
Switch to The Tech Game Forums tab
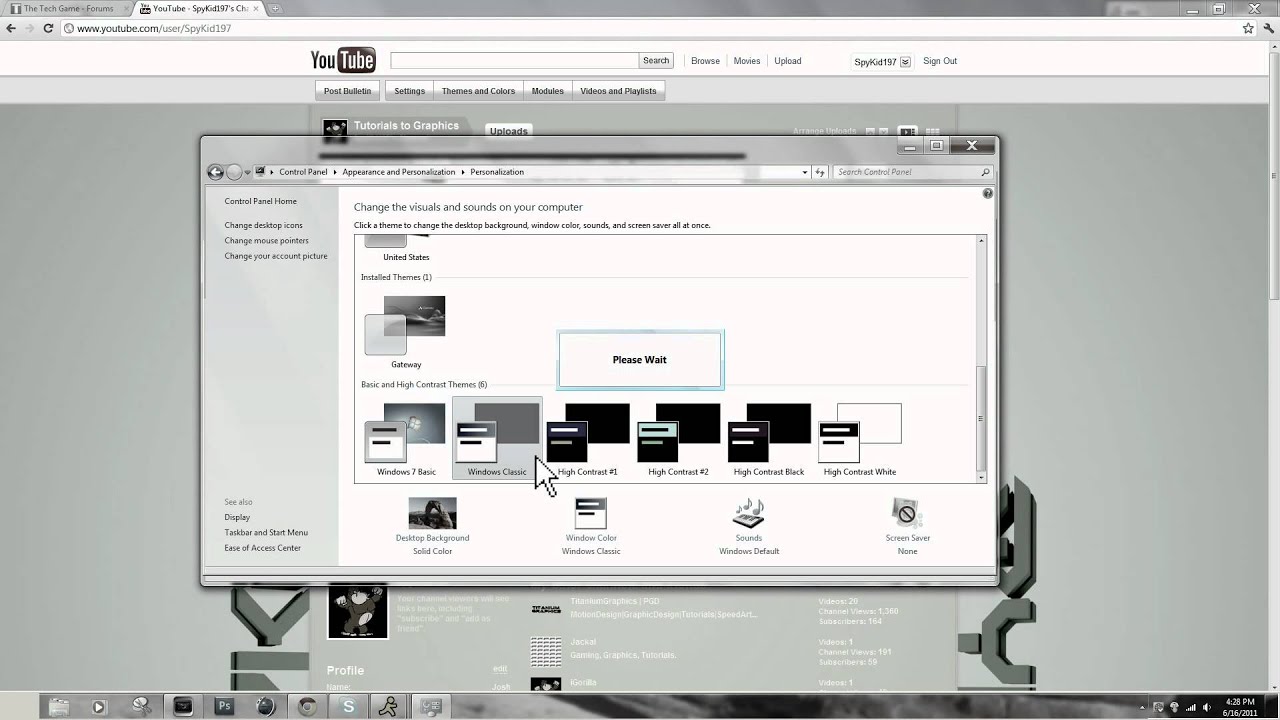[67, 9]
